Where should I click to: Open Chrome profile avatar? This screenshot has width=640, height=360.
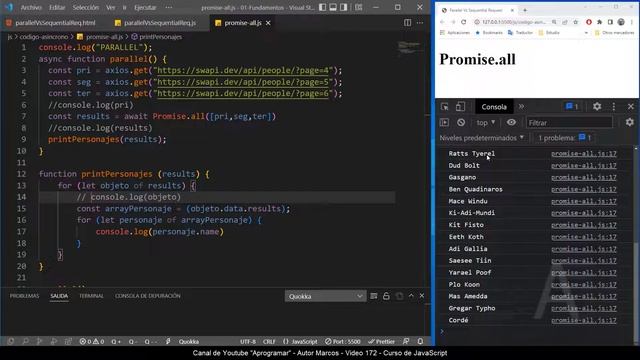[x=621, y=22]
